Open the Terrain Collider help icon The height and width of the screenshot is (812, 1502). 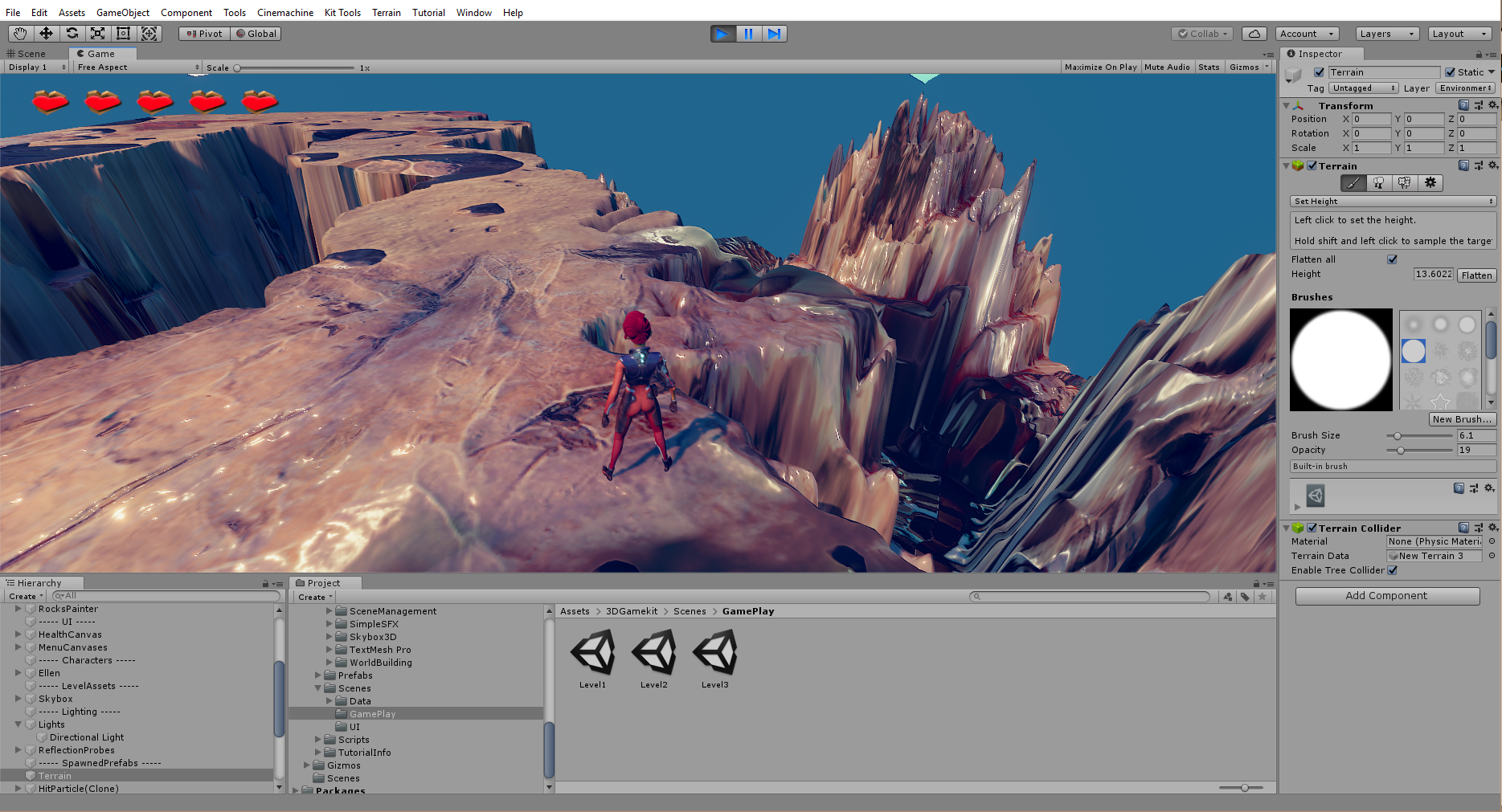1463,528
